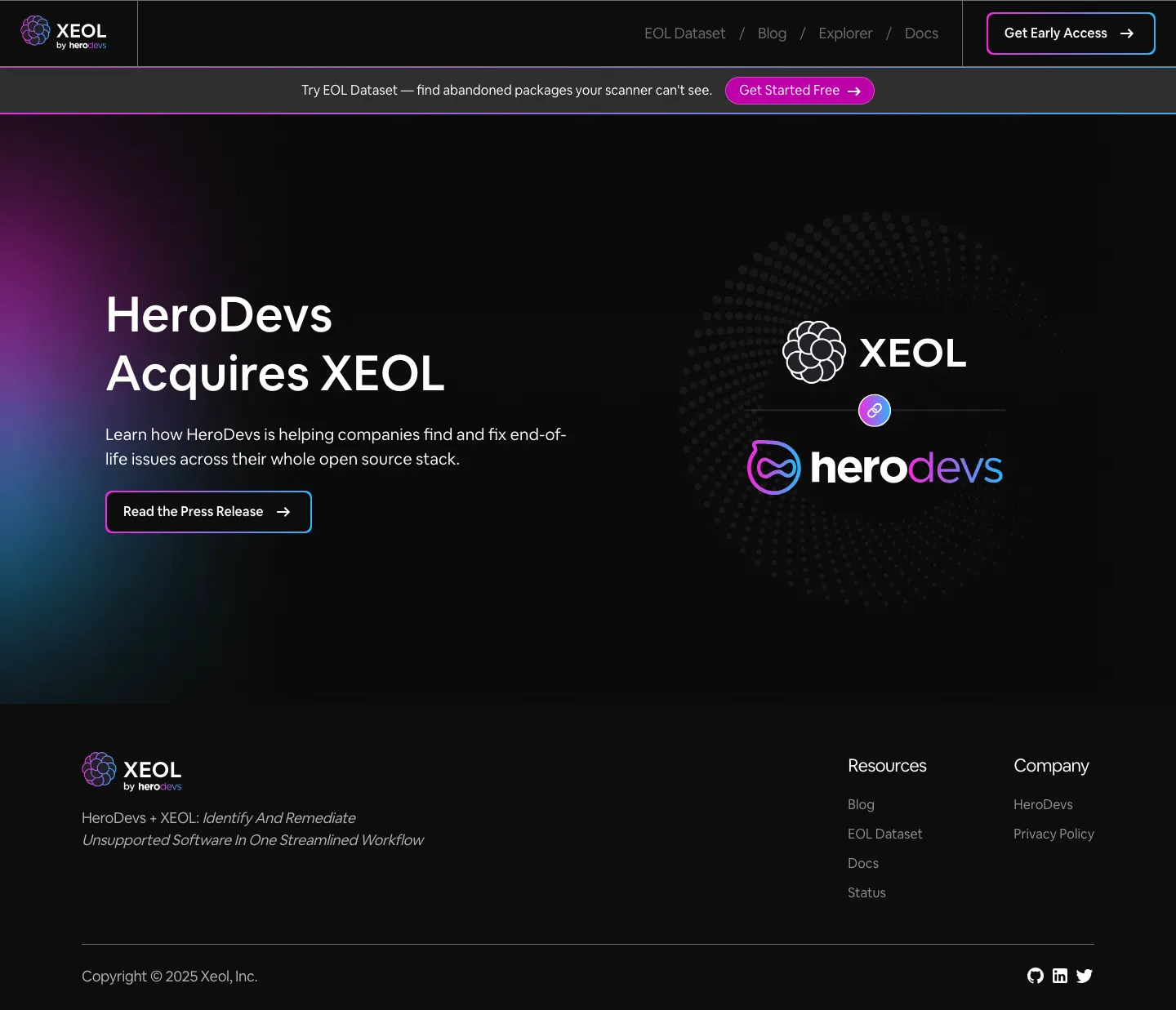This screenshot has width=1176, height=1010.
Task: Open the Twitter bird icon in the footer
Action: pyautogui.click(x=1085, y=976)
